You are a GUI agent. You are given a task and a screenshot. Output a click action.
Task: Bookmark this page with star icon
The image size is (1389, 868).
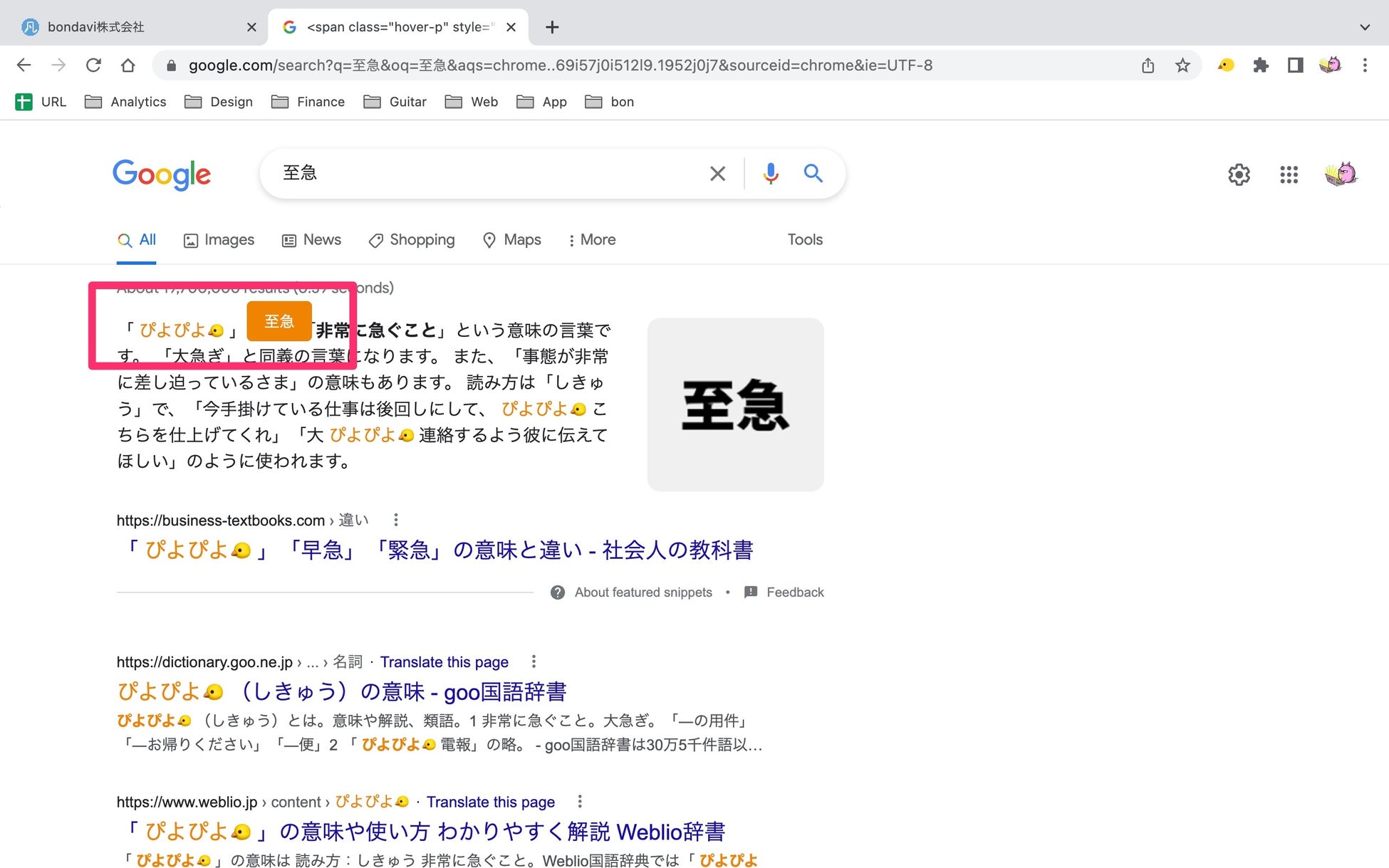[x=1182, y=66]
